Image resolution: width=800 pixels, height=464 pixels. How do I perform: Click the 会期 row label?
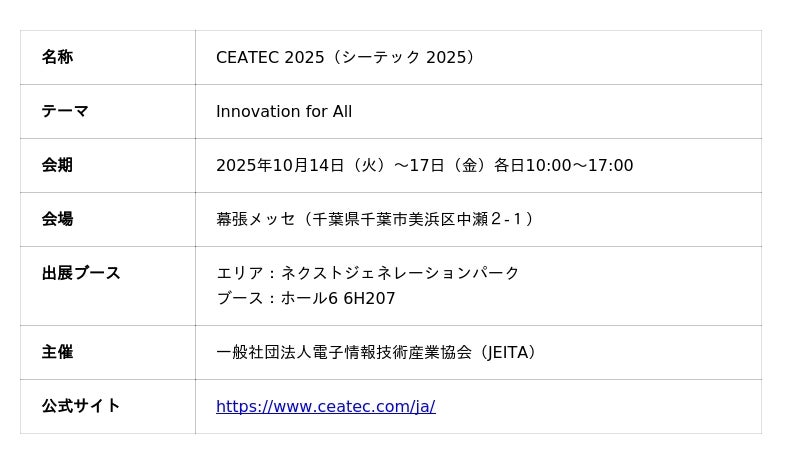click(x=57, y=165)
